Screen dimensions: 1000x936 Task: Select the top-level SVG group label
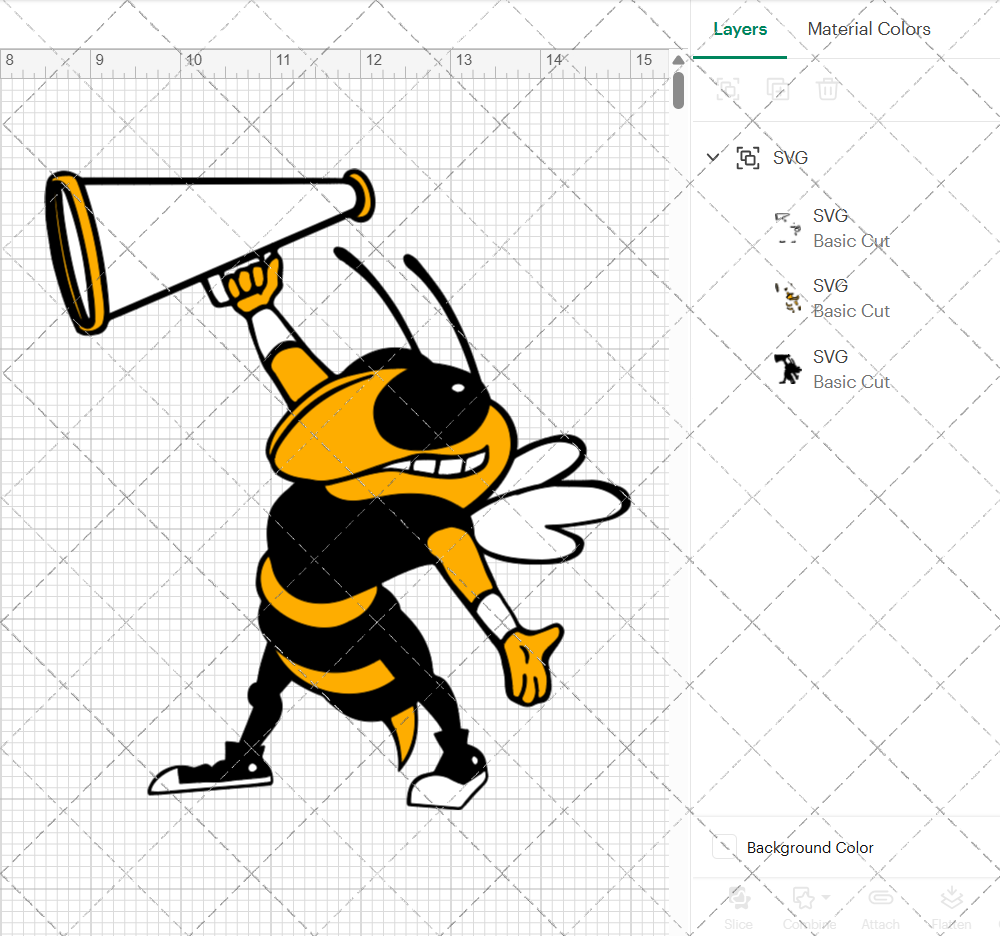click(790, 157)
